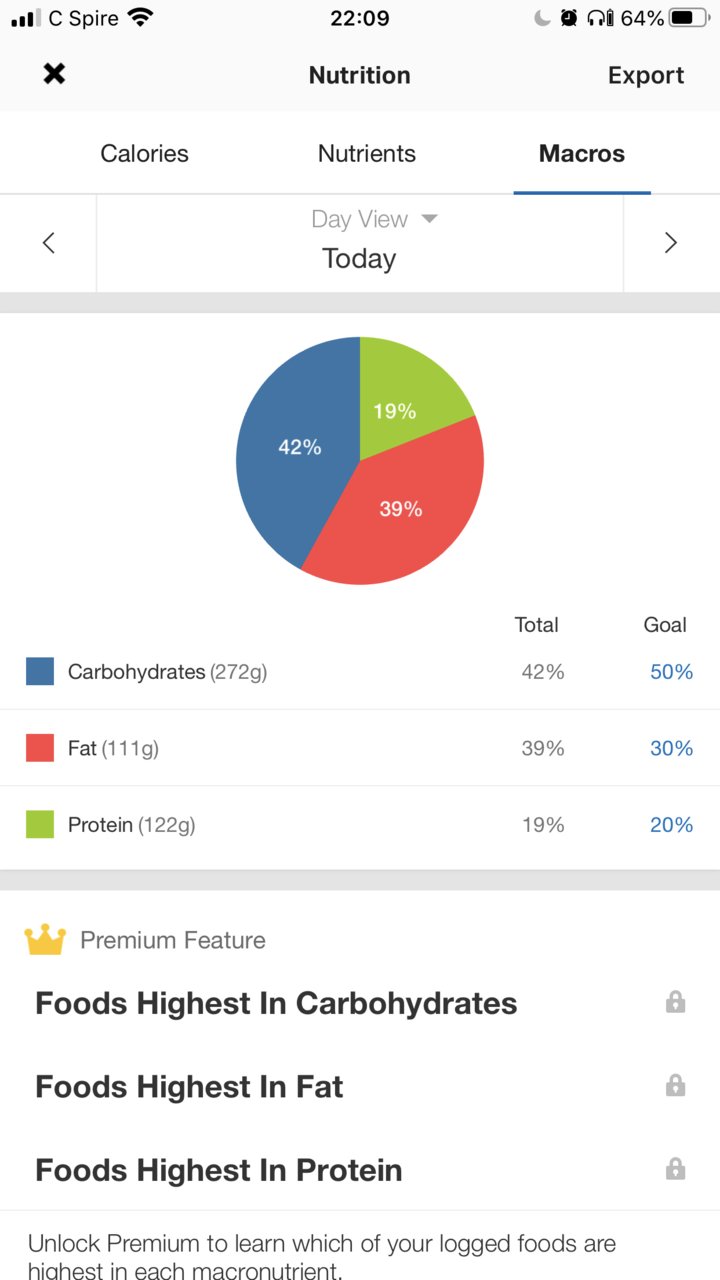Viewport: 720px width, 1280px height.
Task: Tap the gold Premium crown icon
Action: [x=45, y=940]
